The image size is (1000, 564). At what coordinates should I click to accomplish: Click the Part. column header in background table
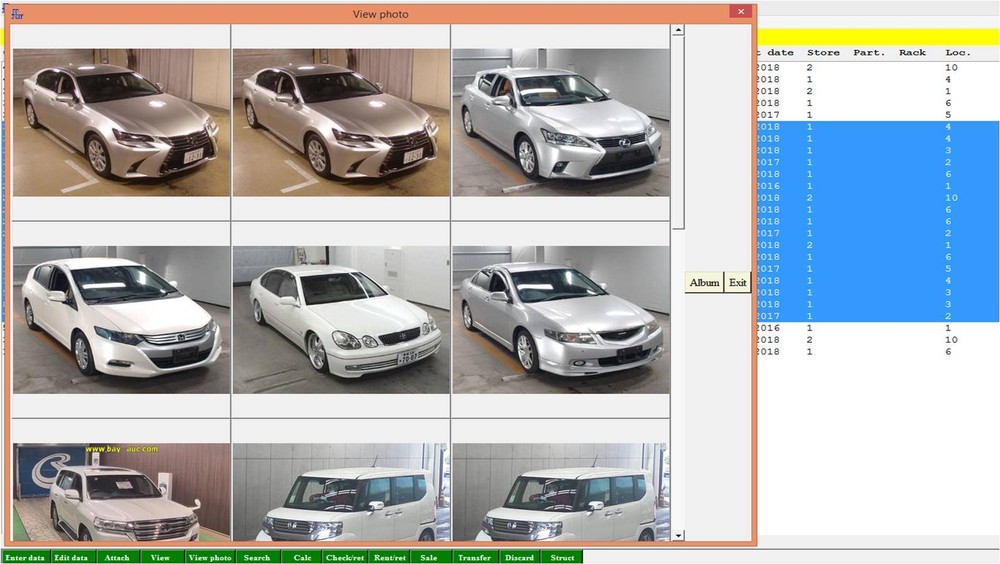(x=869, y=53)
